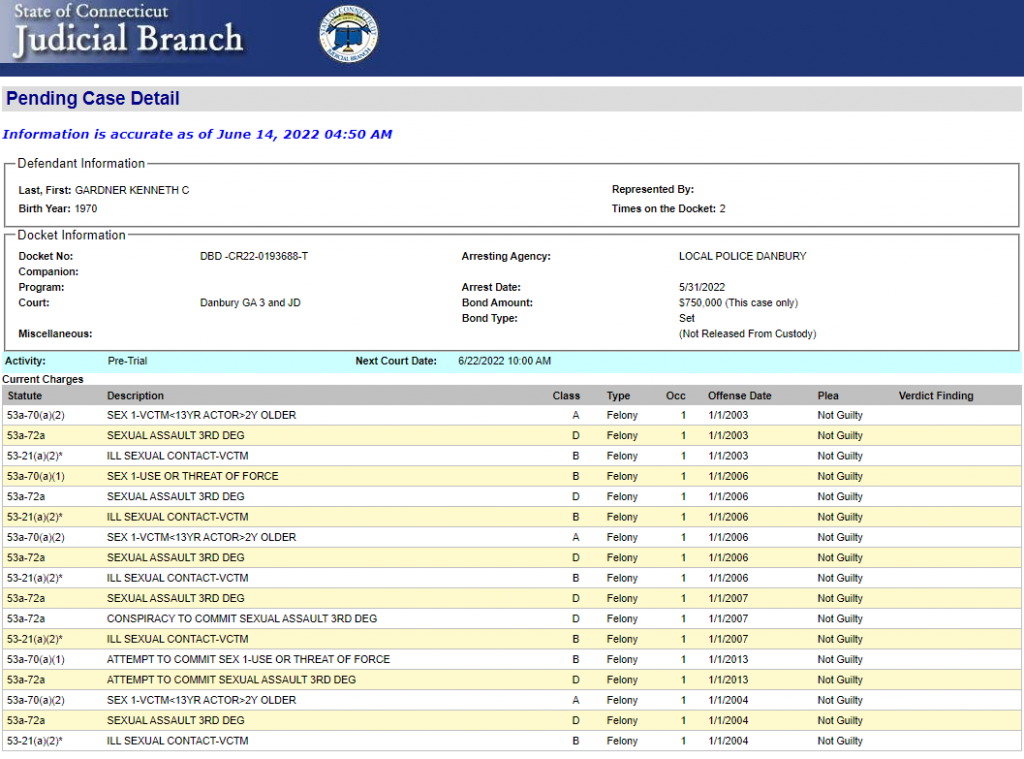Screen dimensions: 1024x759
Task: Click the Statute column header
Action: click(x=25, y=396)
